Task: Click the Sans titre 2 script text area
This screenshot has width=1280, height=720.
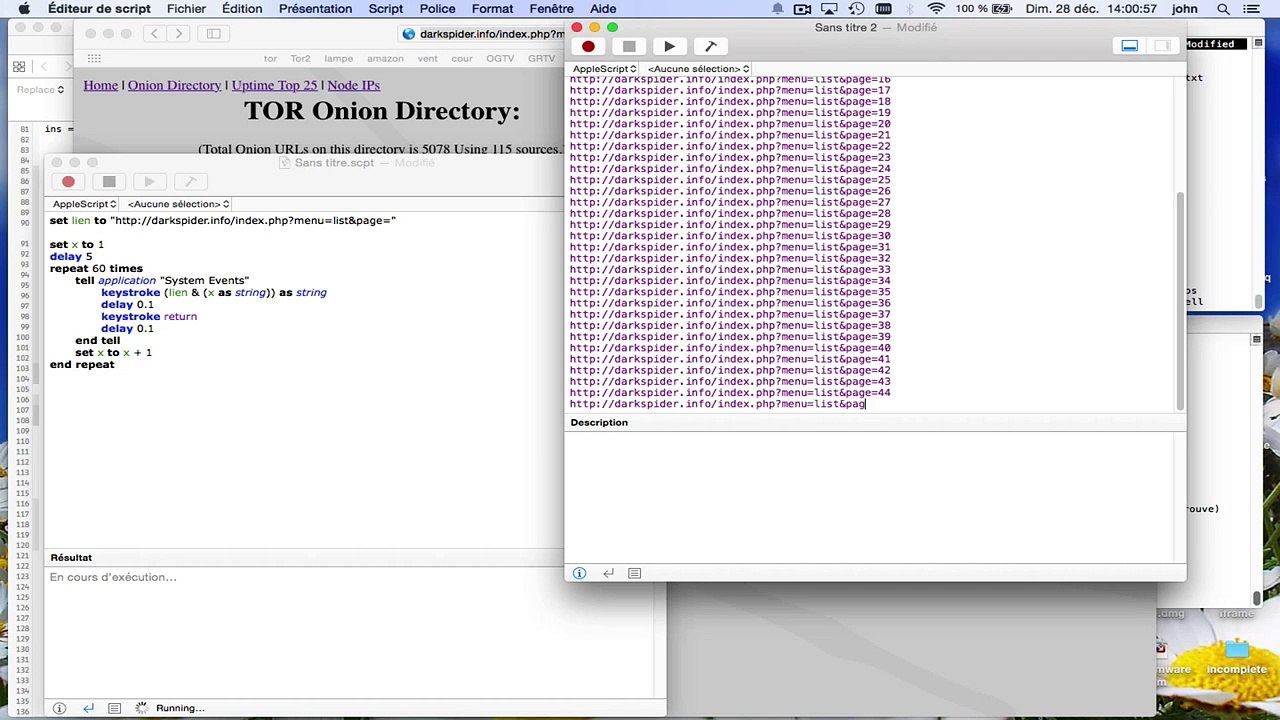Action: pos(870,243)
